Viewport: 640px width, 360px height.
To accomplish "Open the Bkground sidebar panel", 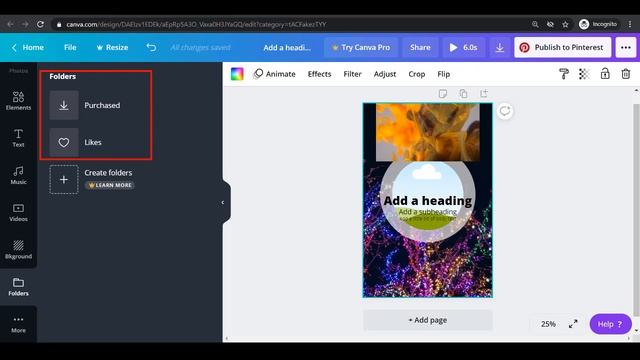I will (x=18, y=249).
